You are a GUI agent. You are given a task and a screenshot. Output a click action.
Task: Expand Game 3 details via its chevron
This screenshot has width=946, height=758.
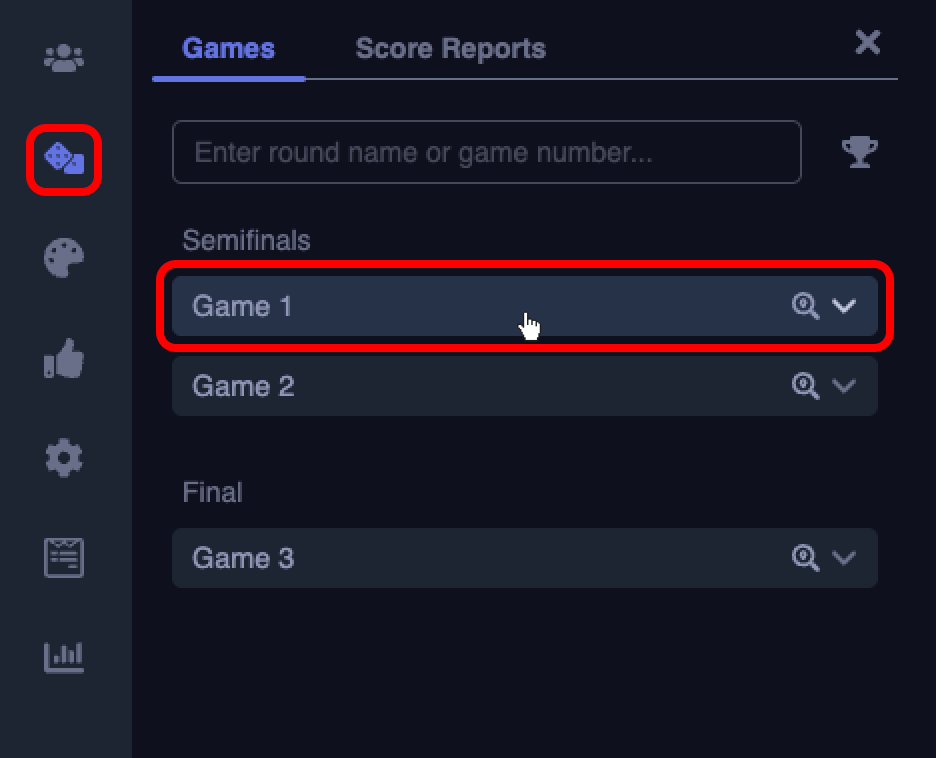coord(843,558)
